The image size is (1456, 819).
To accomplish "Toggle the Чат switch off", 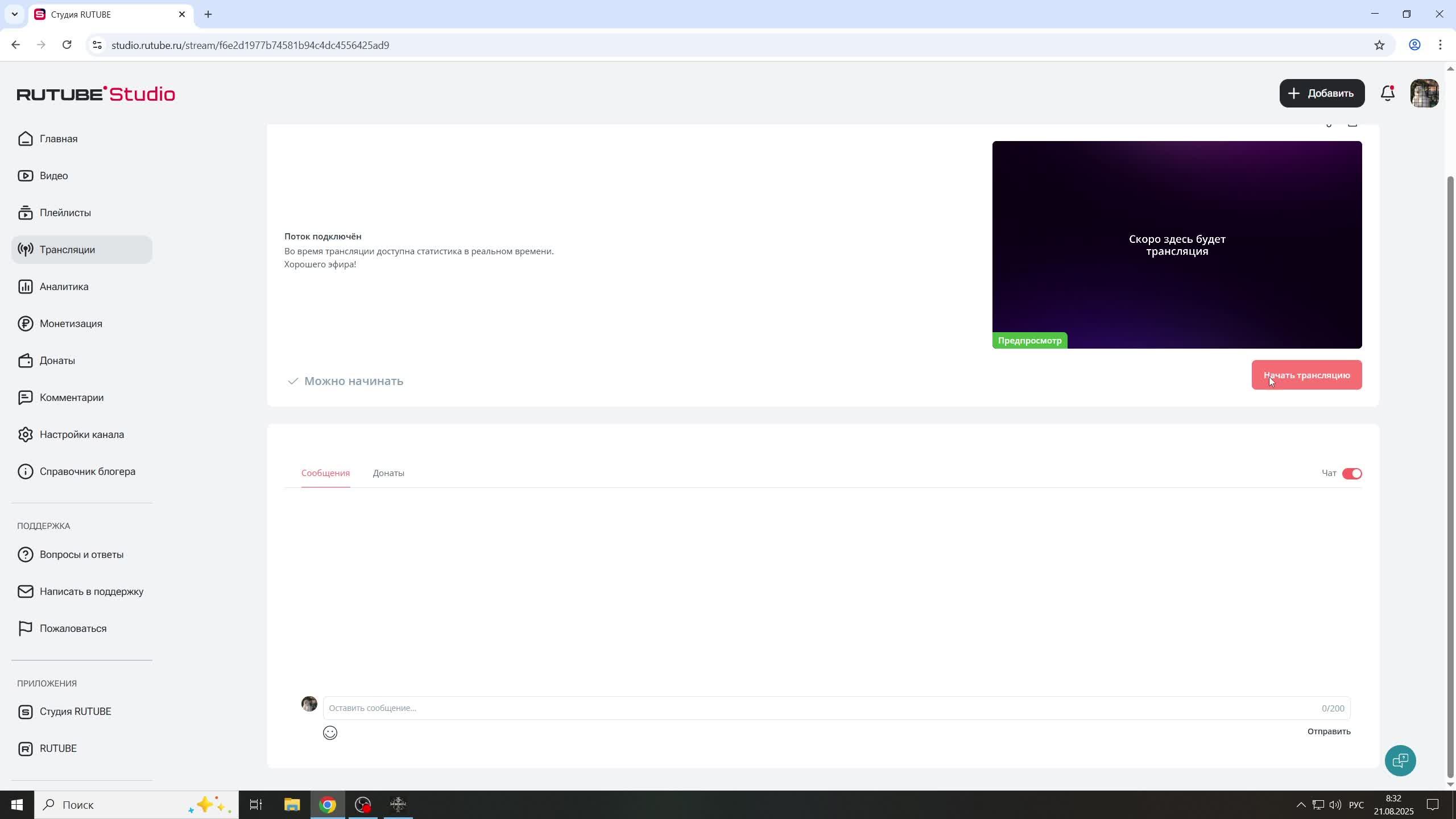I will 1351,474.
